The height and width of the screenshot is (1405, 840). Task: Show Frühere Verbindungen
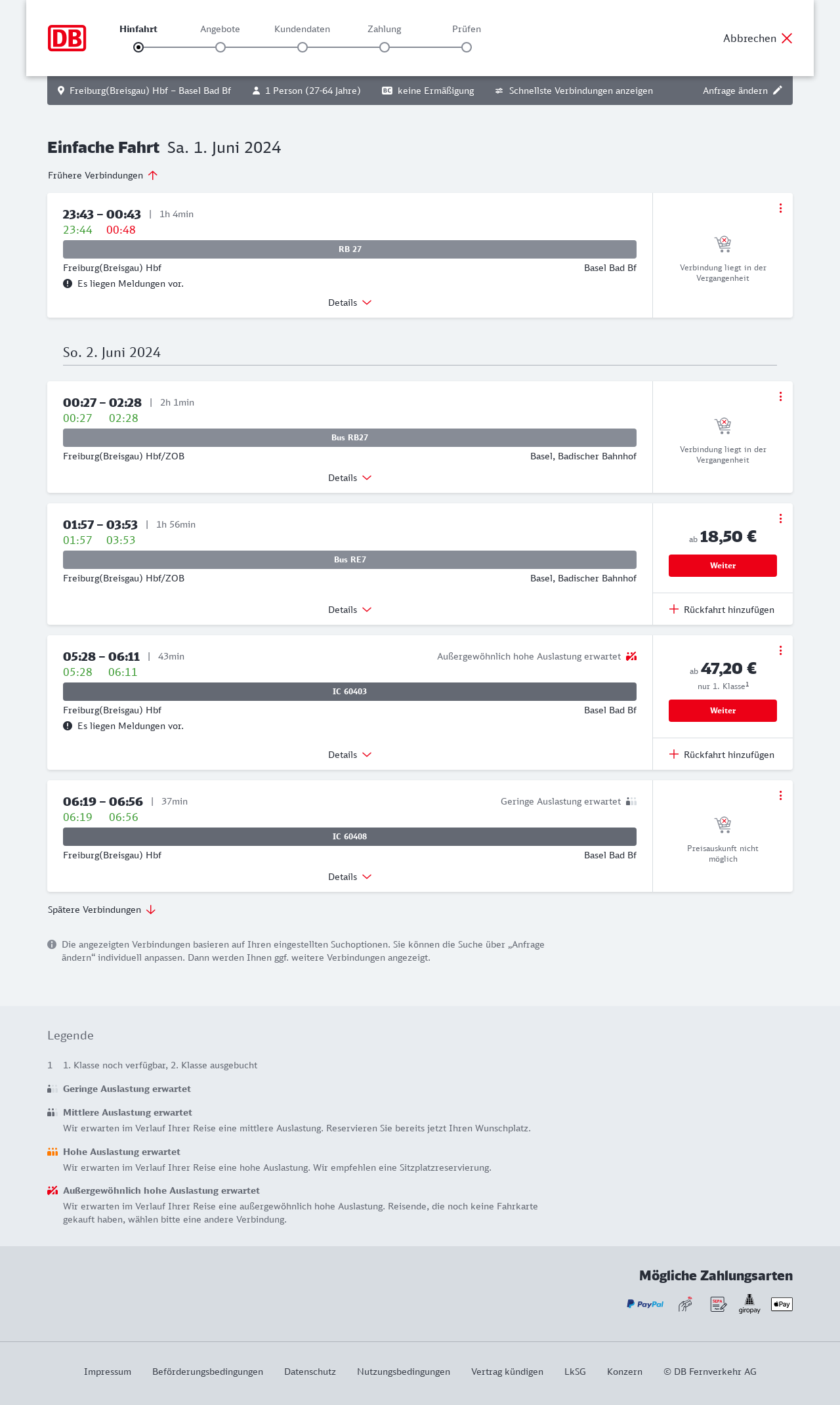103,175
